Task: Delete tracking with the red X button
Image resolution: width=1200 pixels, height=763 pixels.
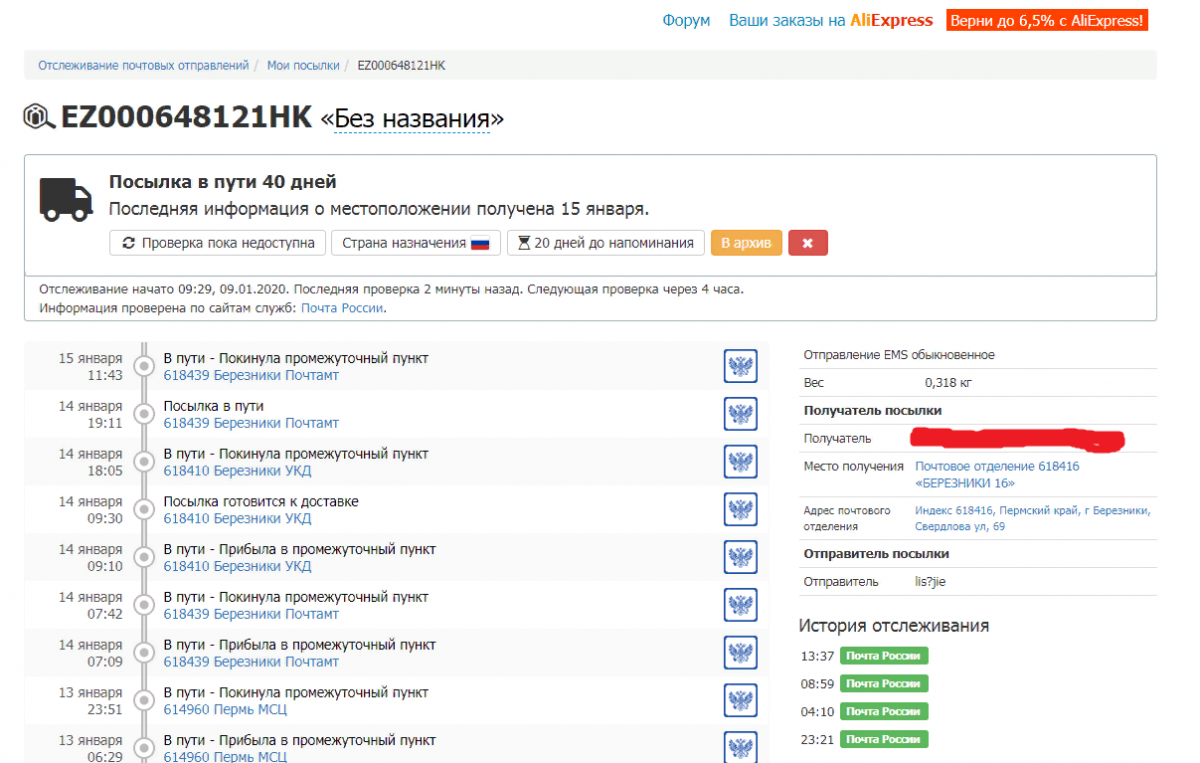Action: coord(807,243)
